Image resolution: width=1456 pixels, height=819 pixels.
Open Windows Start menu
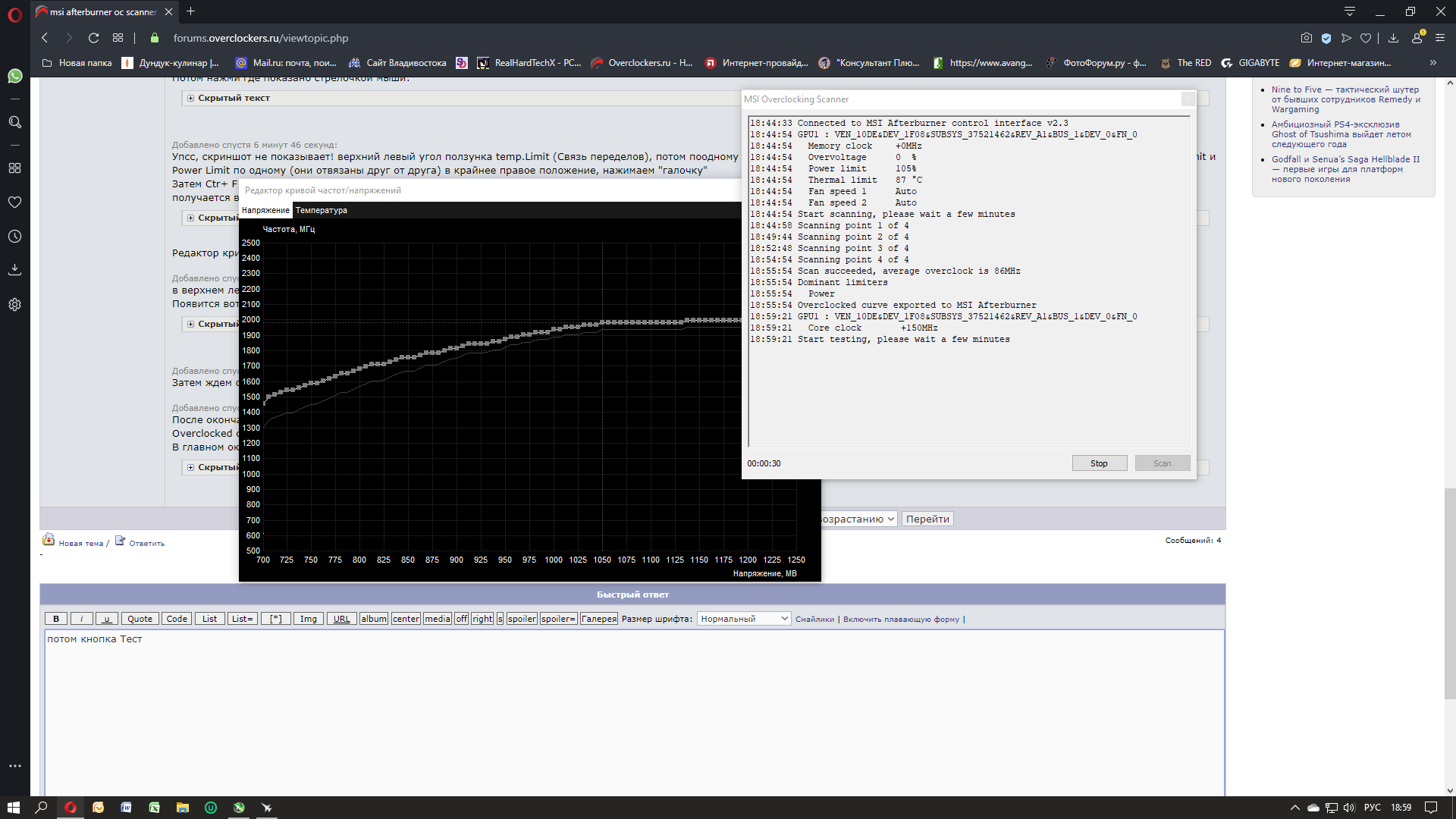click(x=13, y=808)
